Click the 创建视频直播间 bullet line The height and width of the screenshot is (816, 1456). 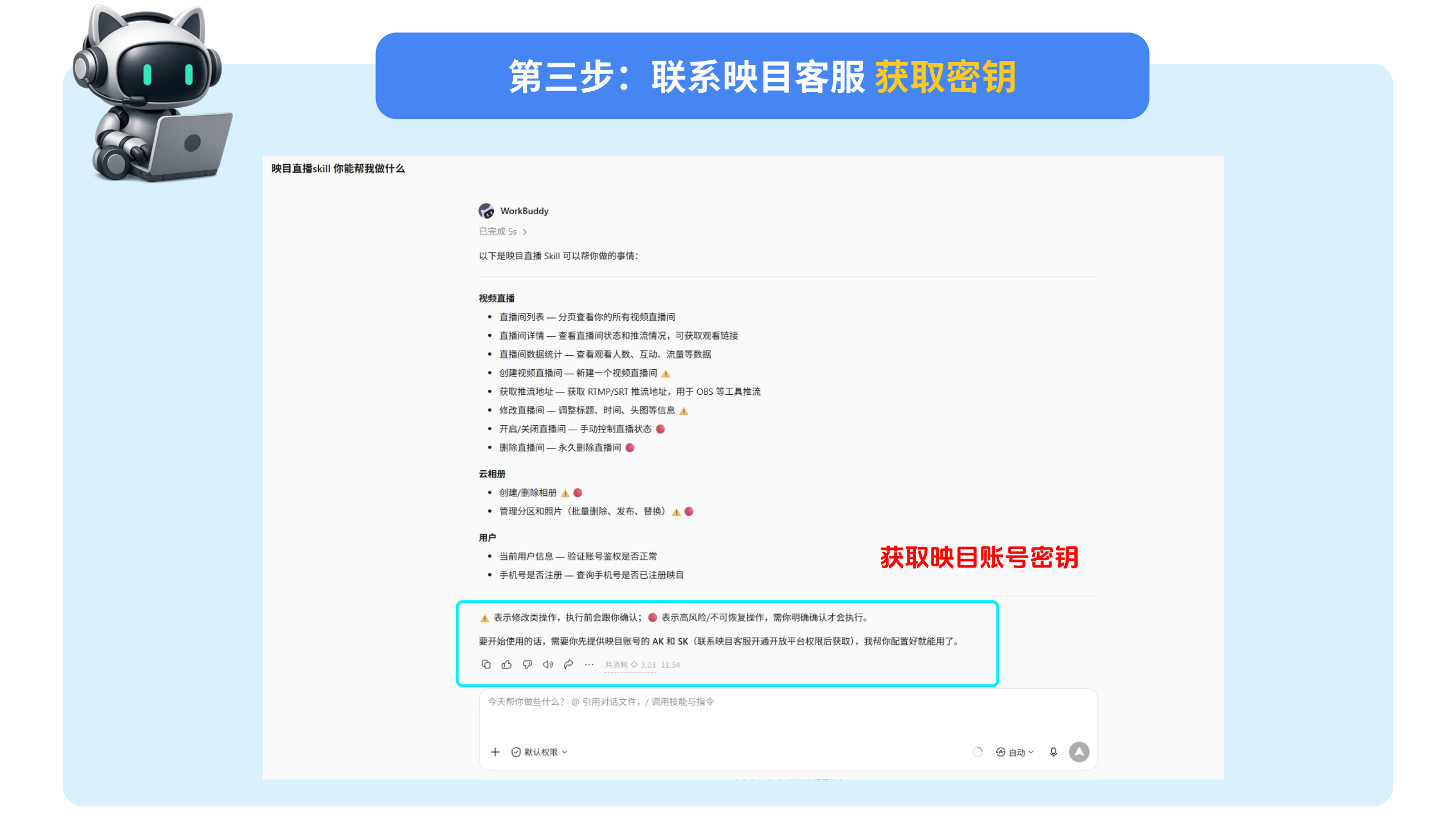584,373
